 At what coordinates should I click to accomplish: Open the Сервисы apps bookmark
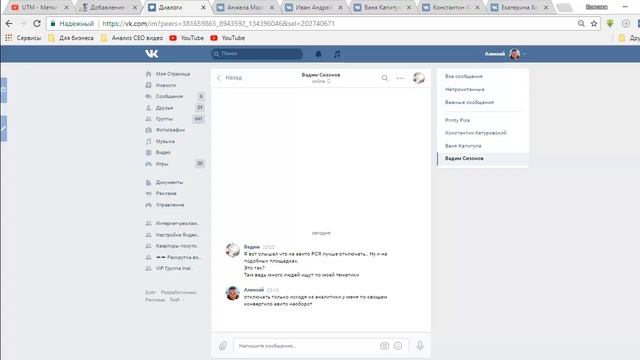(23, 38)
